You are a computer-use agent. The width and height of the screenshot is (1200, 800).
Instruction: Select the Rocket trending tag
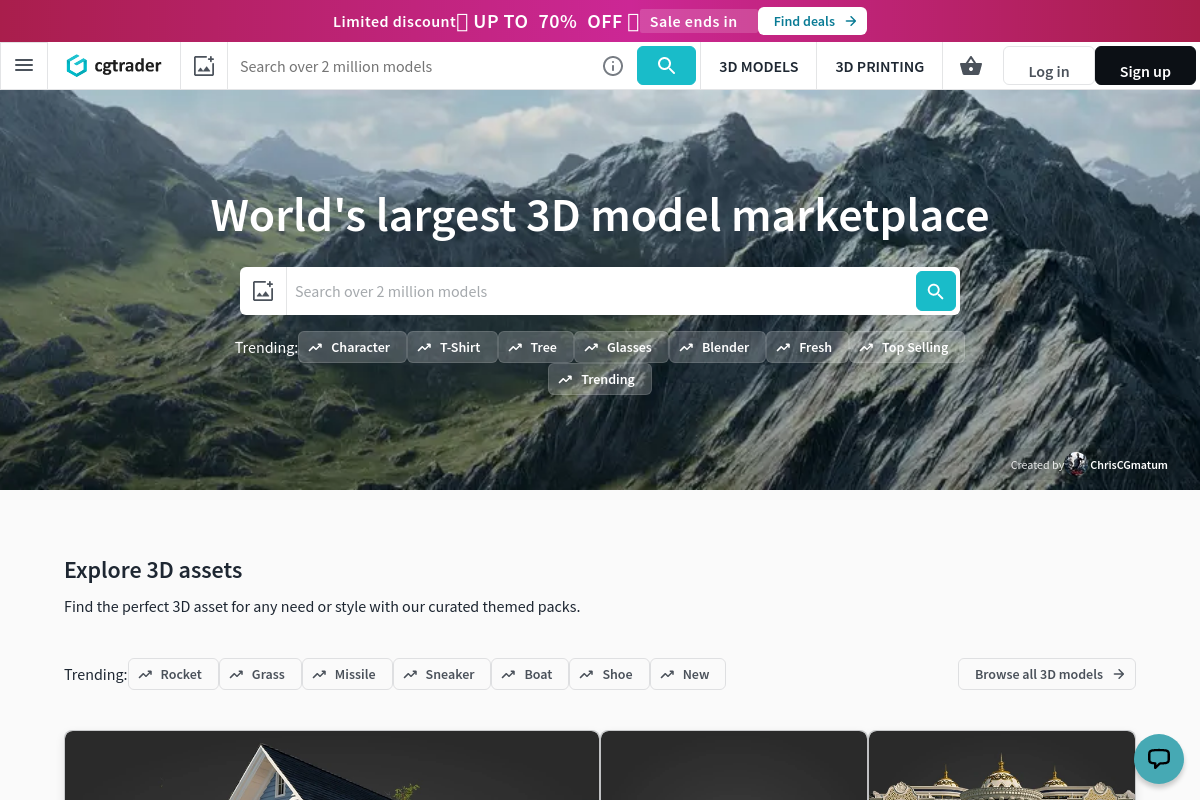click(x=173, y=674)
